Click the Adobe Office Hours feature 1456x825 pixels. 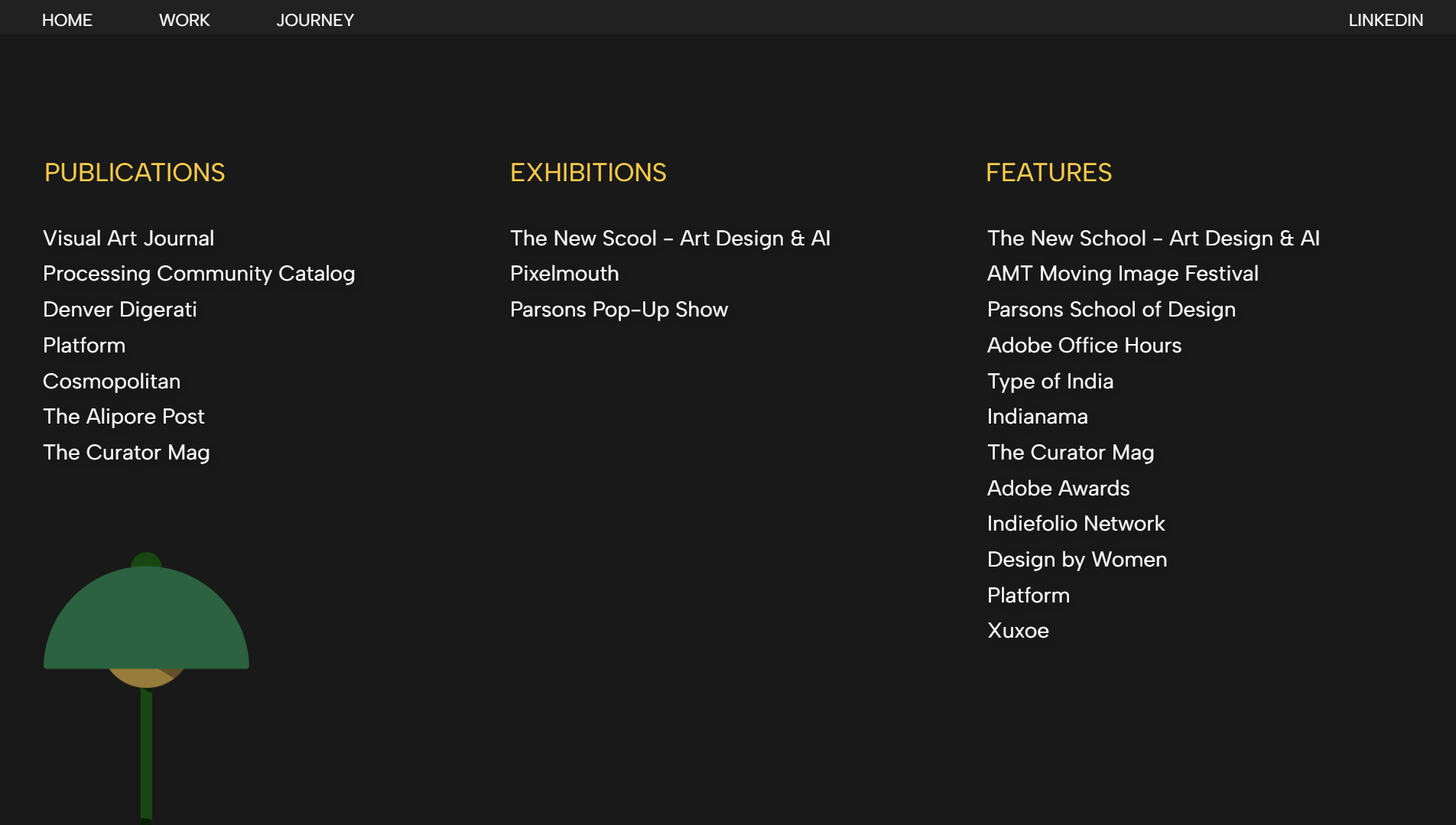[1084, 346]
